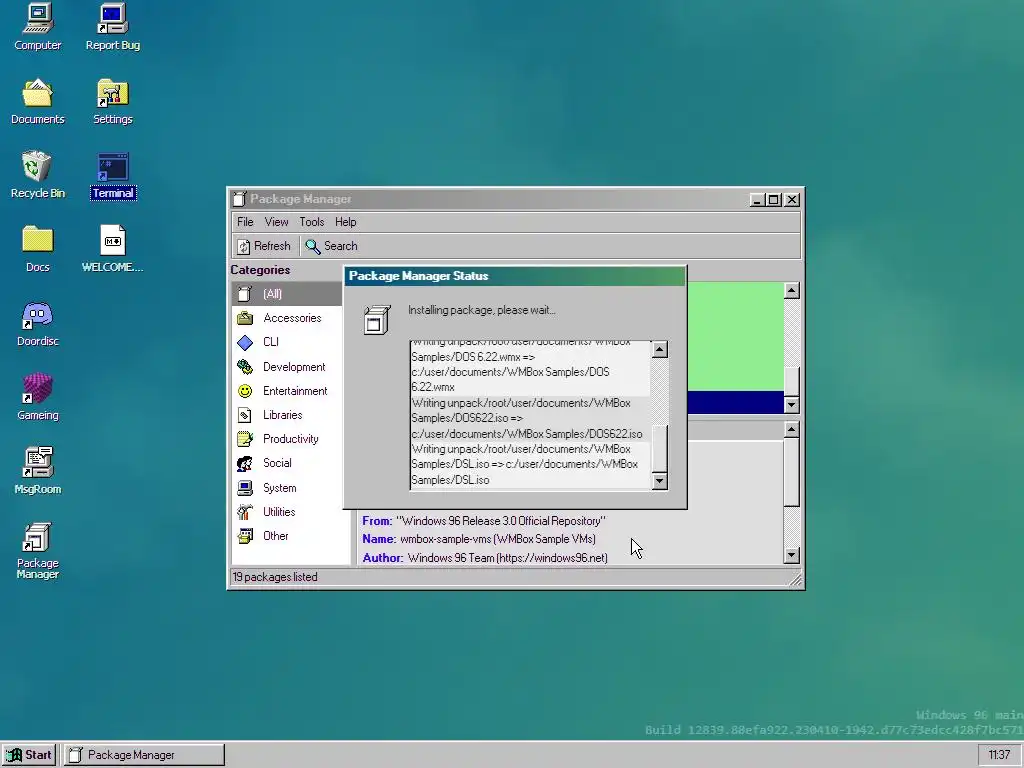
Task: Click the Search toolbar button
Action: click(x=332, y=246)
